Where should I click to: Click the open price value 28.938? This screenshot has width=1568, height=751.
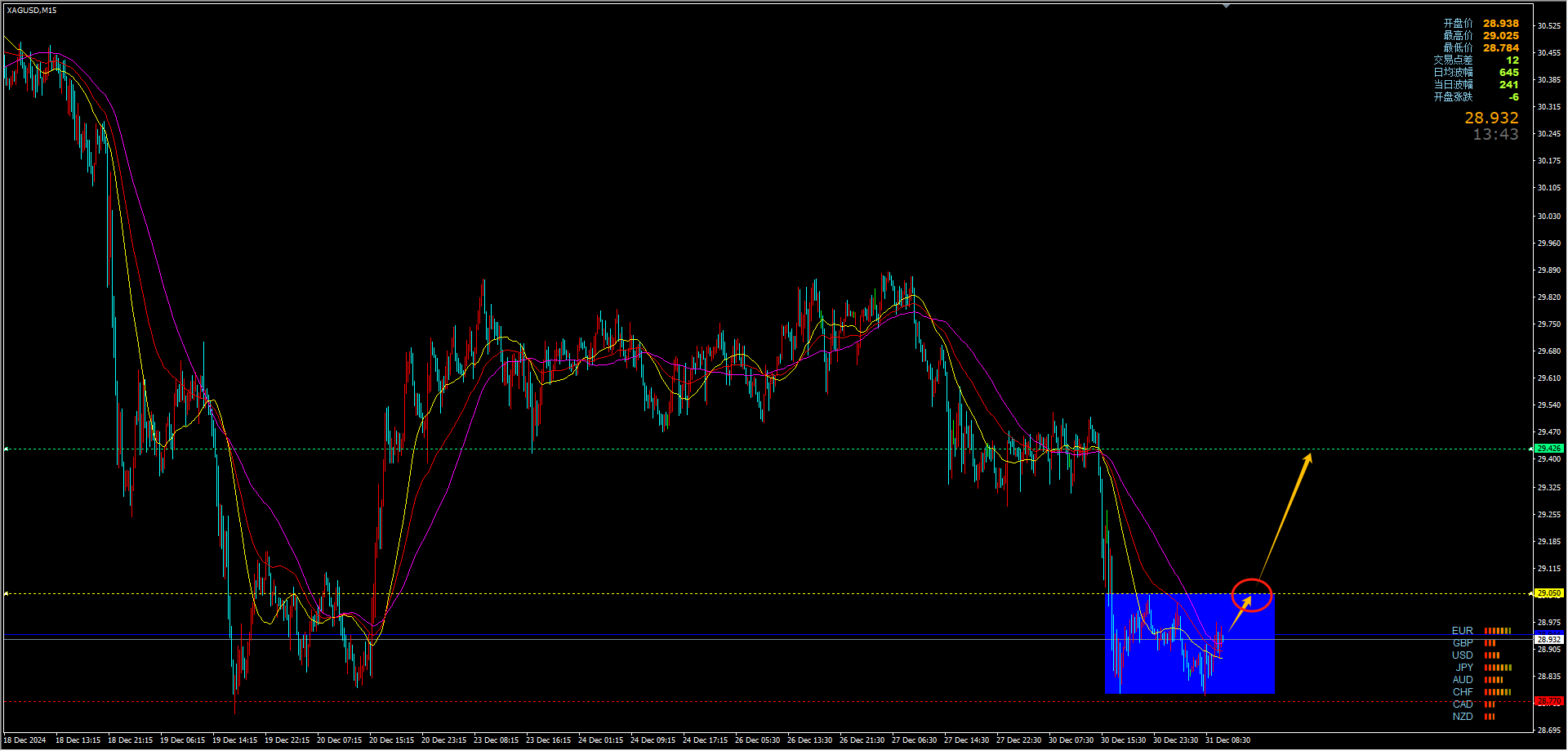[1501, 24]
